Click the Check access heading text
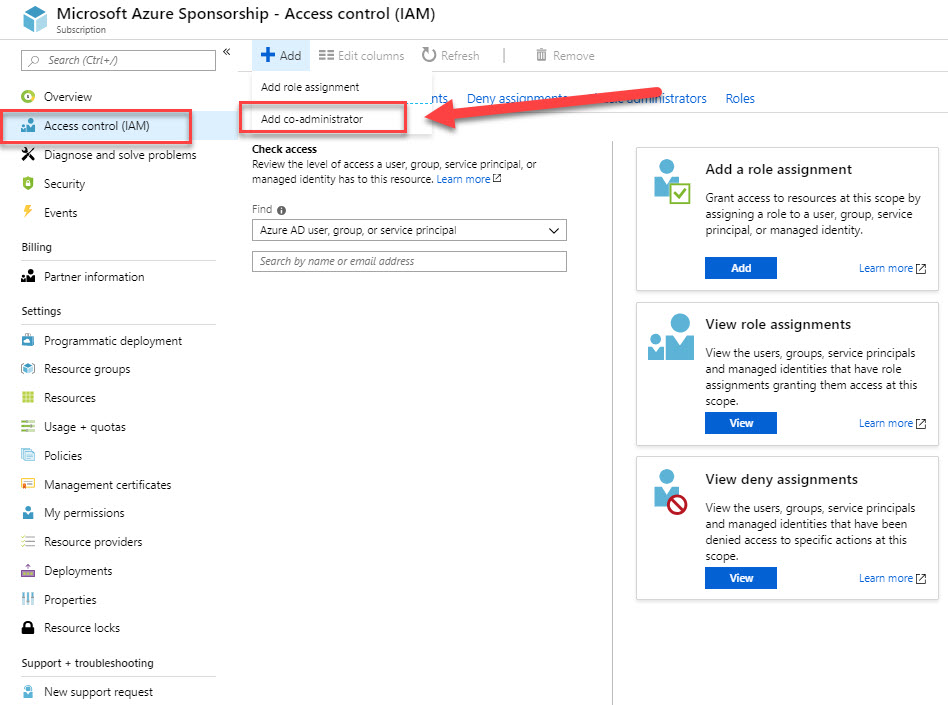 284,149
